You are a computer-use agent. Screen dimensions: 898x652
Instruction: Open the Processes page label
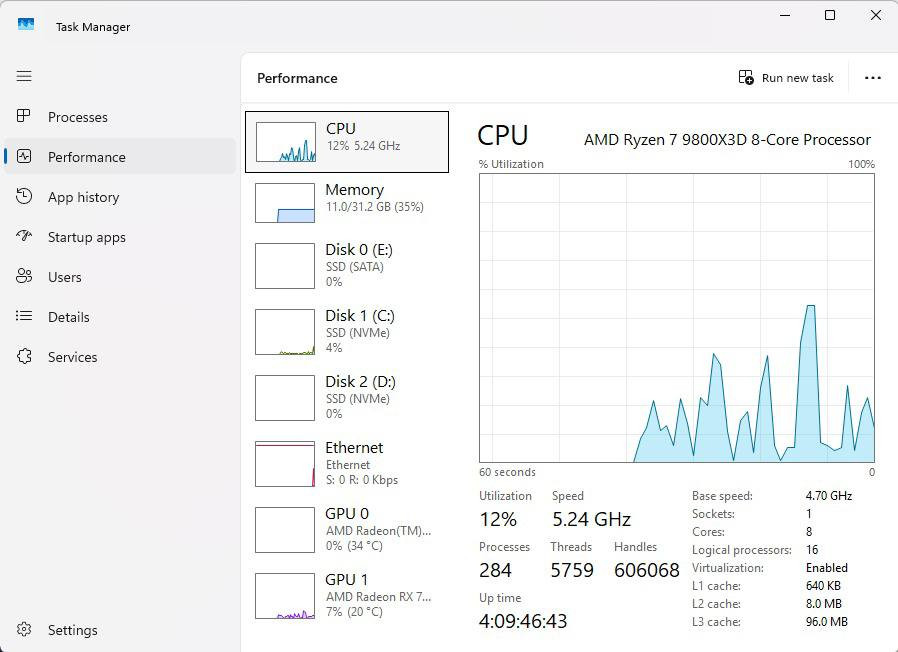coord(78,117)
